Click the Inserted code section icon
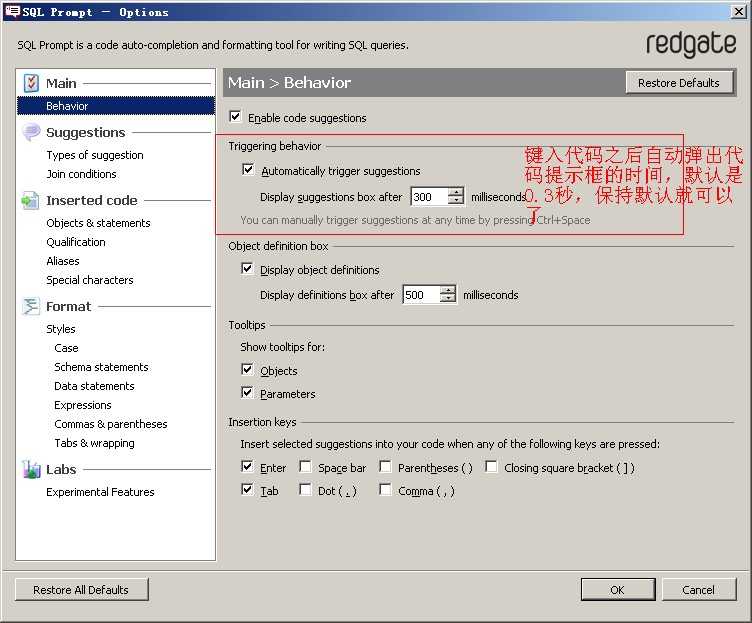752x623 pixels. click(30, 200)
